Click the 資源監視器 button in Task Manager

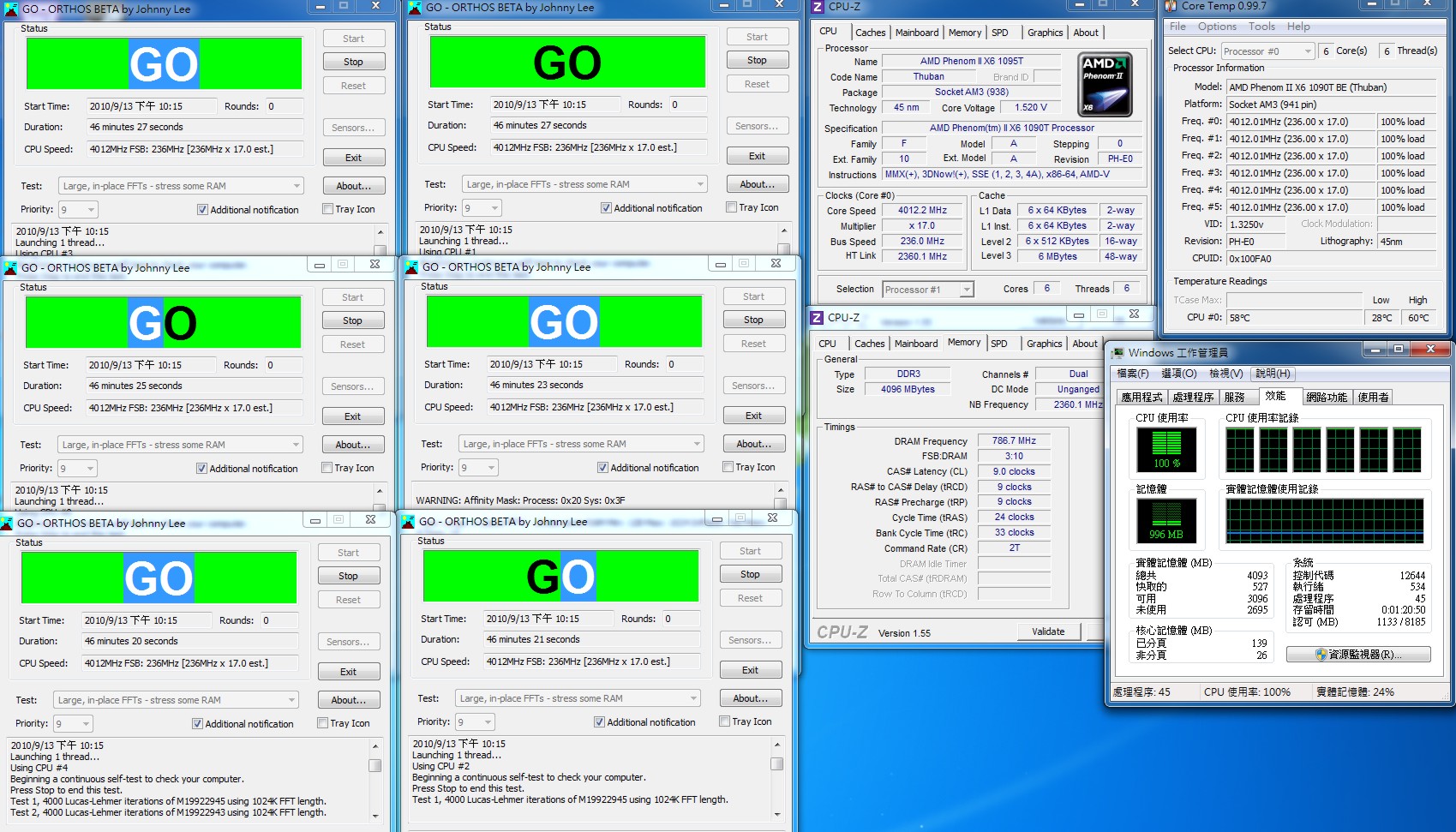(1358, 655)
